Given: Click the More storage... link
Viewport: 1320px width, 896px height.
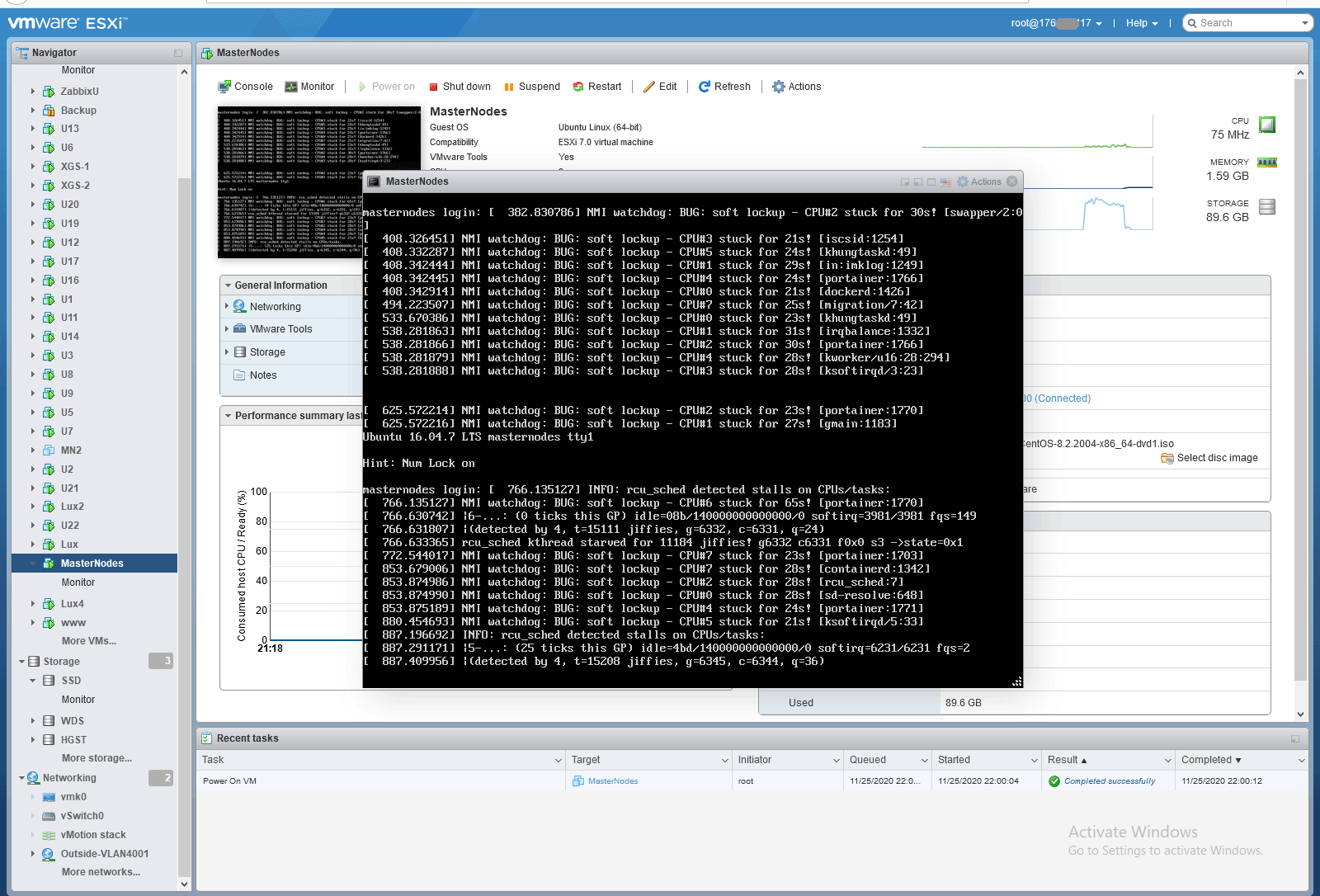Looking at the screenshot, I should click(97, 758).
